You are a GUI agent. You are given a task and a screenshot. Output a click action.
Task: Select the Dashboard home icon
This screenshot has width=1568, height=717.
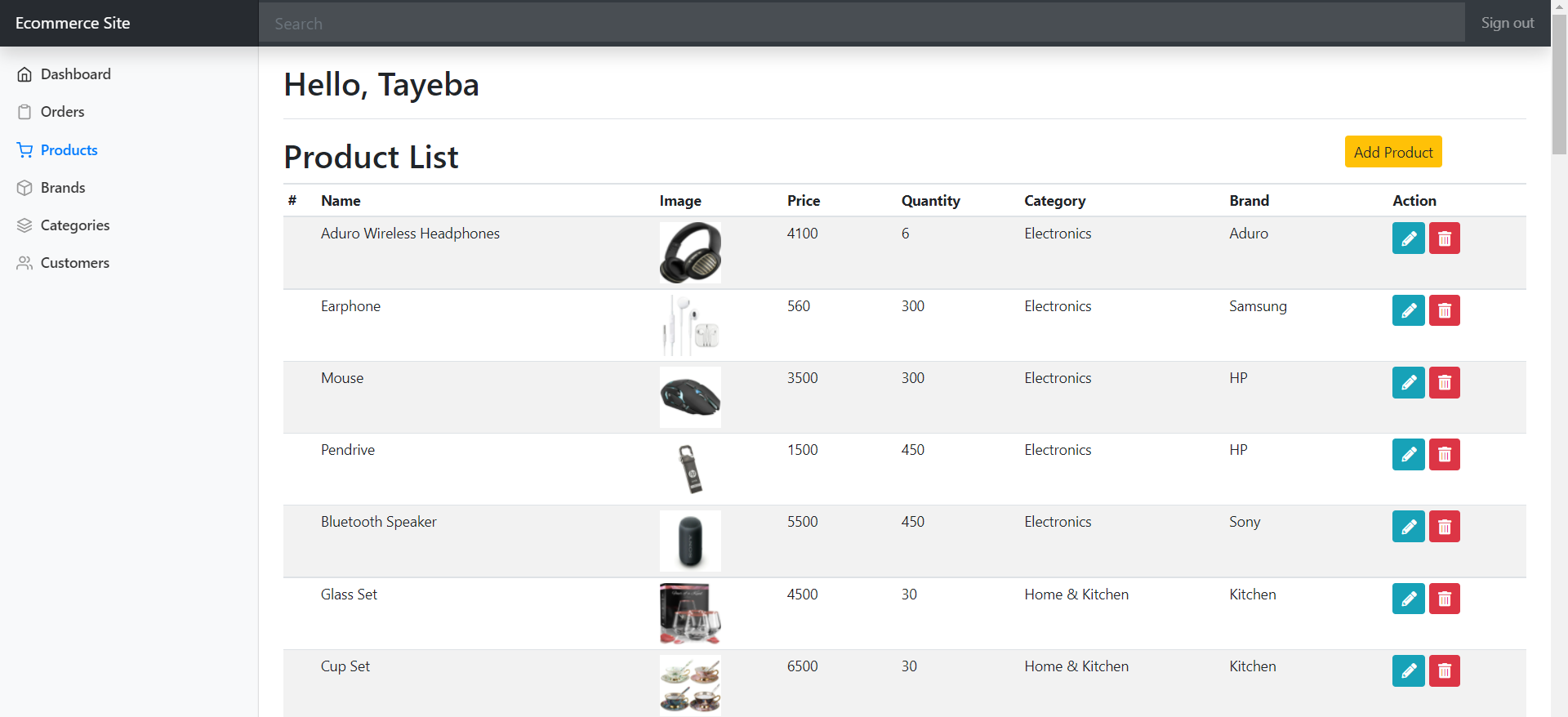(x=25, y=73)
